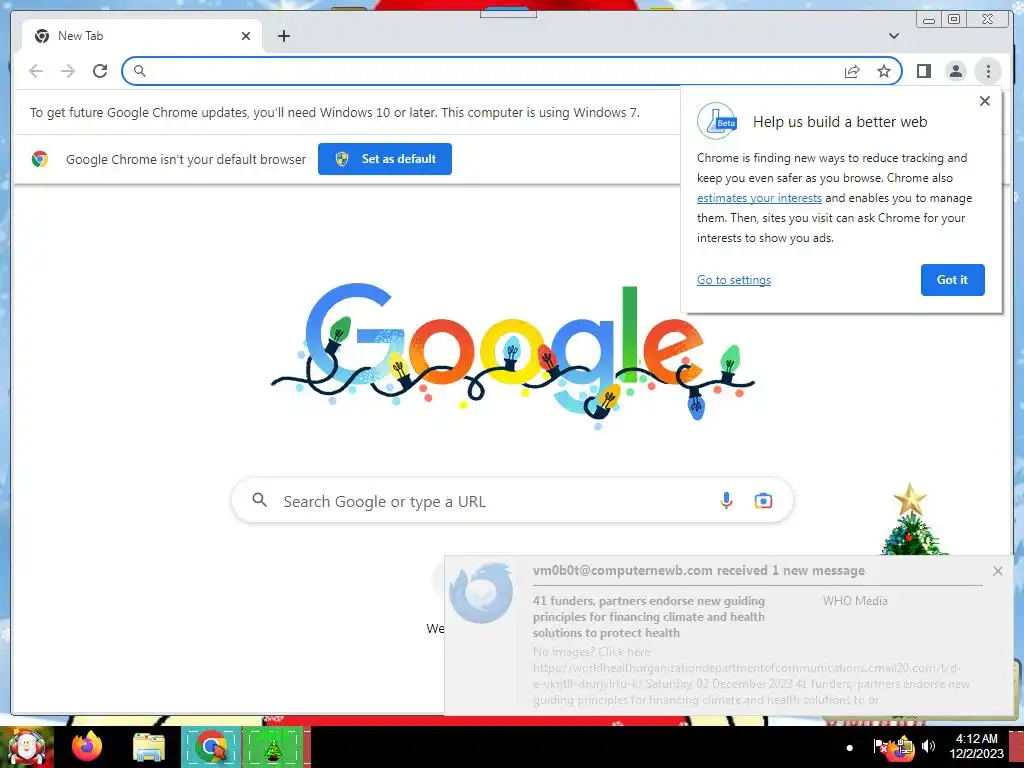Click the browser back arrow
Viewport: 1024px width, 768px height.
click(36, 71)
